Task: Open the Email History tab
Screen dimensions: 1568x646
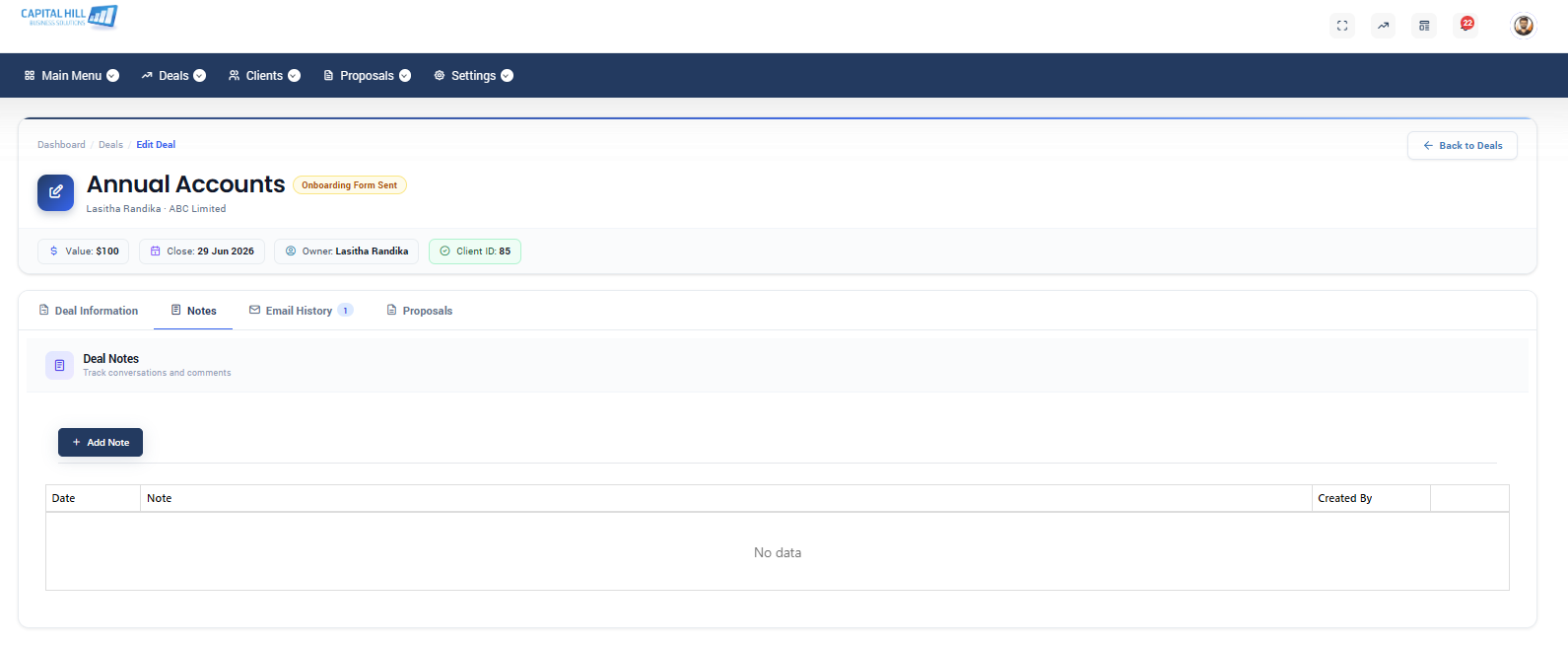Action: (x=301, y=311)
